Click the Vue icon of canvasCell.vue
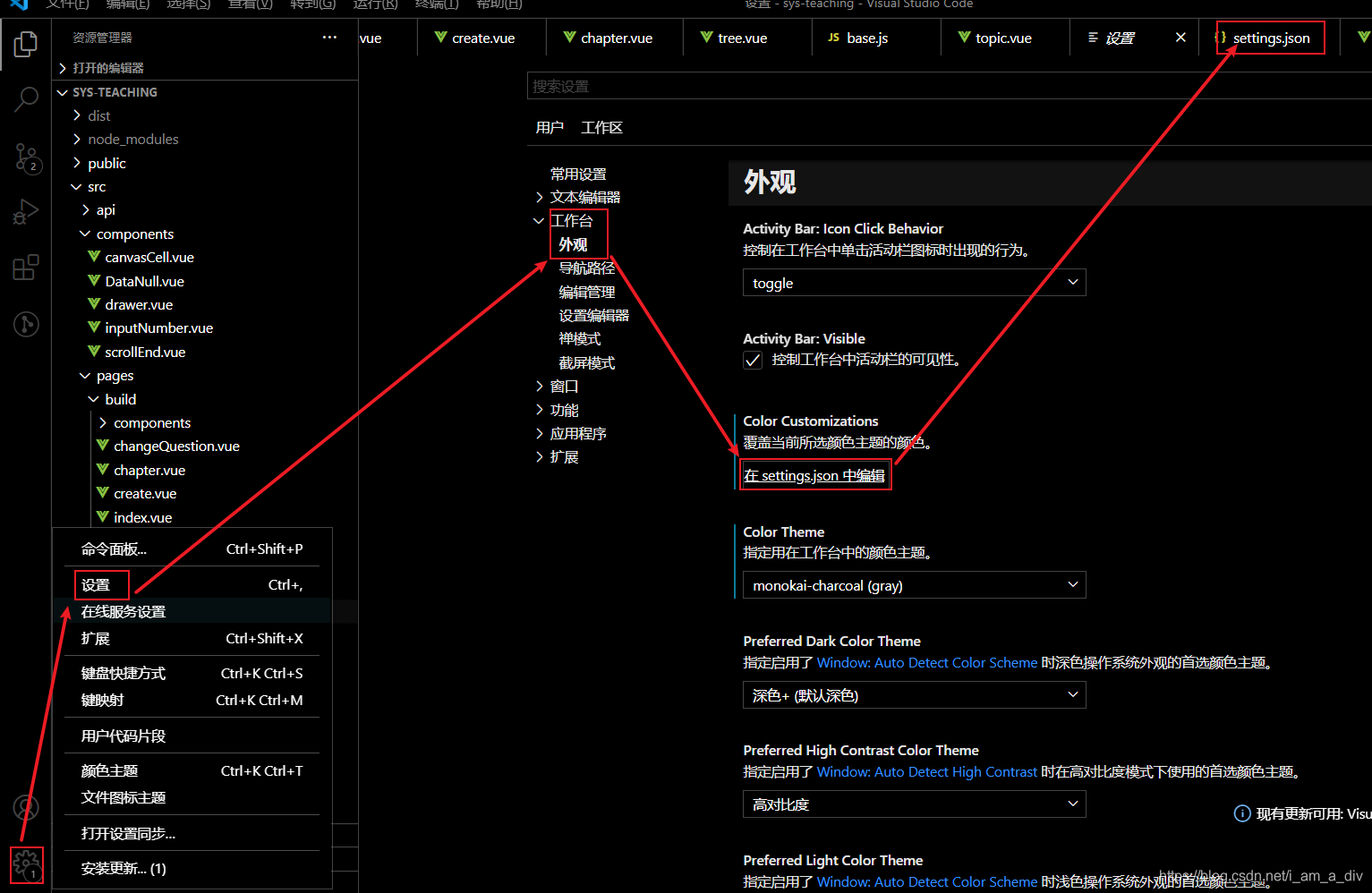This screenshot has height=893, width=1372. point(94,257)
